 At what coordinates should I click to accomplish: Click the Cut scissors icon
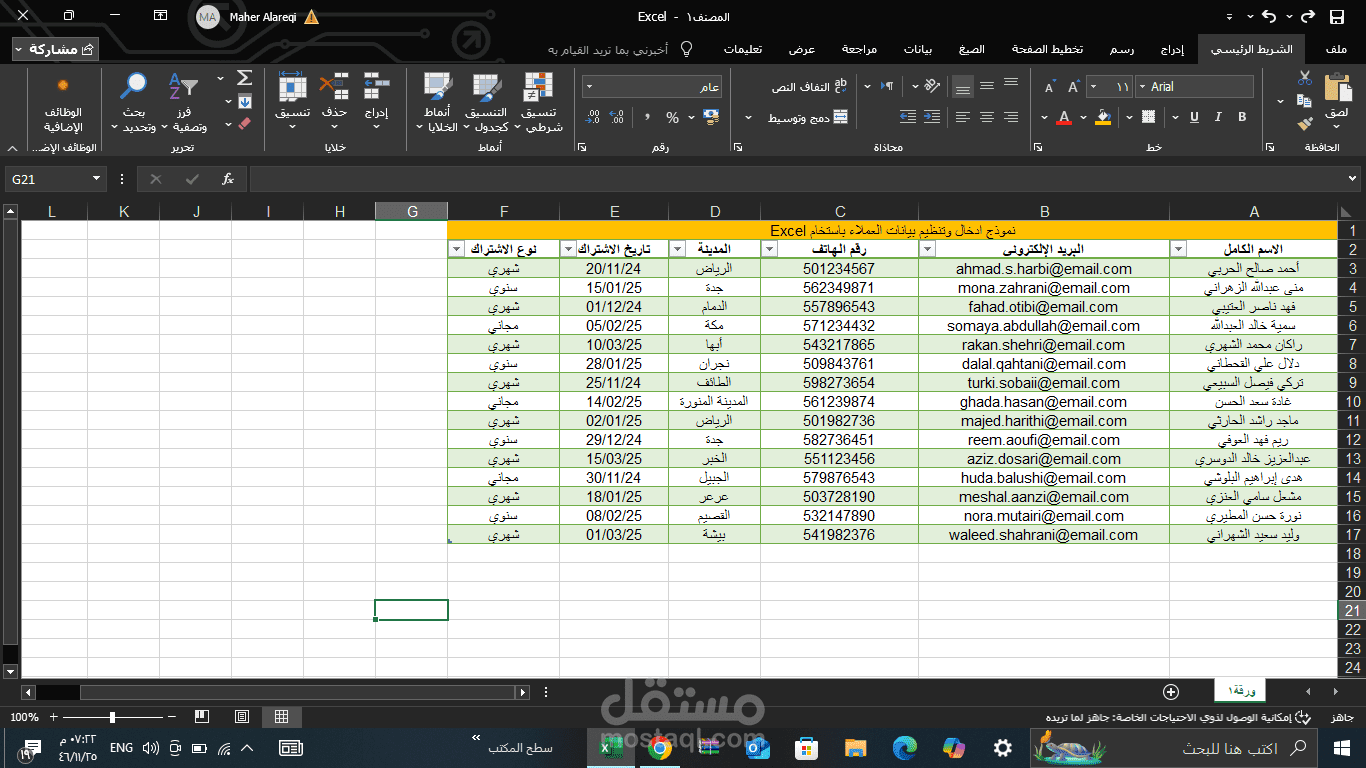(1304, 78)
